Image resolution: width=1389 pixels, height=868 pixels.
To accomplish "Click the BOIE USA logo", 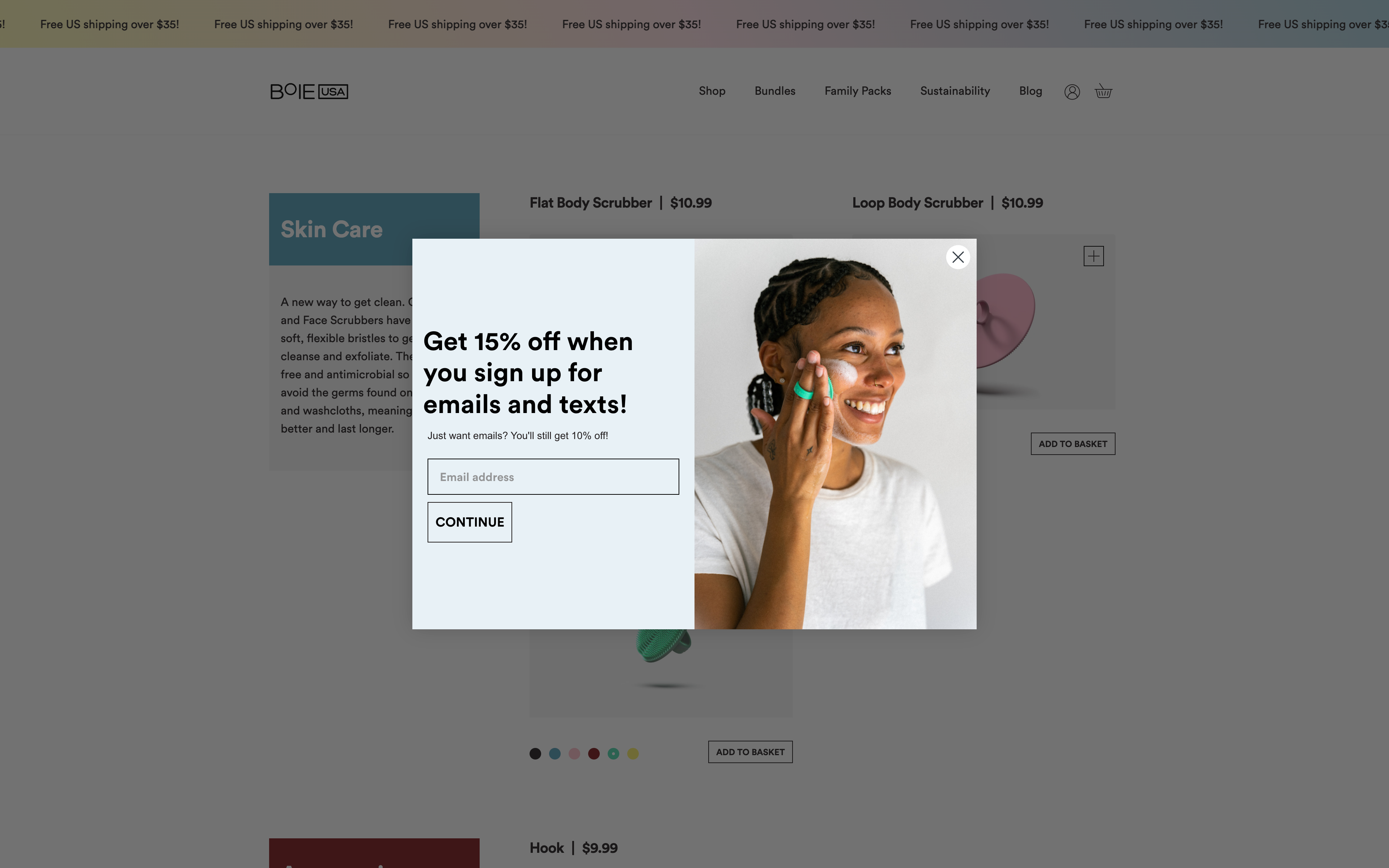I will [309, 91].
